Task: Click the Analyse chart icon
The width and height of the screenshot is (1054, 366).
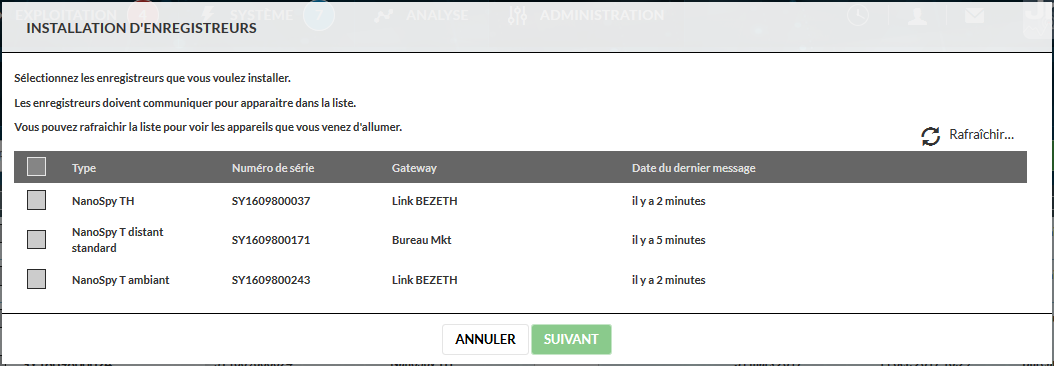Action: coord(384,15)
